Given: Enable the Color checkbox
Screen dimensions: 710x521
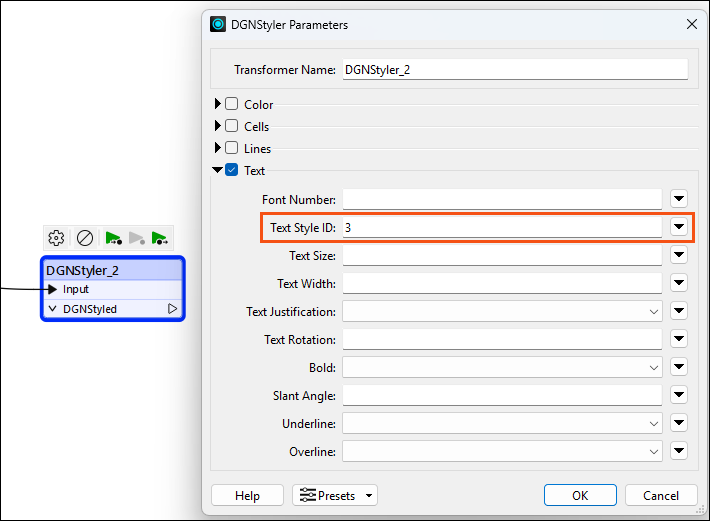Looking at the screenshot, I should [x=231, y=104].
